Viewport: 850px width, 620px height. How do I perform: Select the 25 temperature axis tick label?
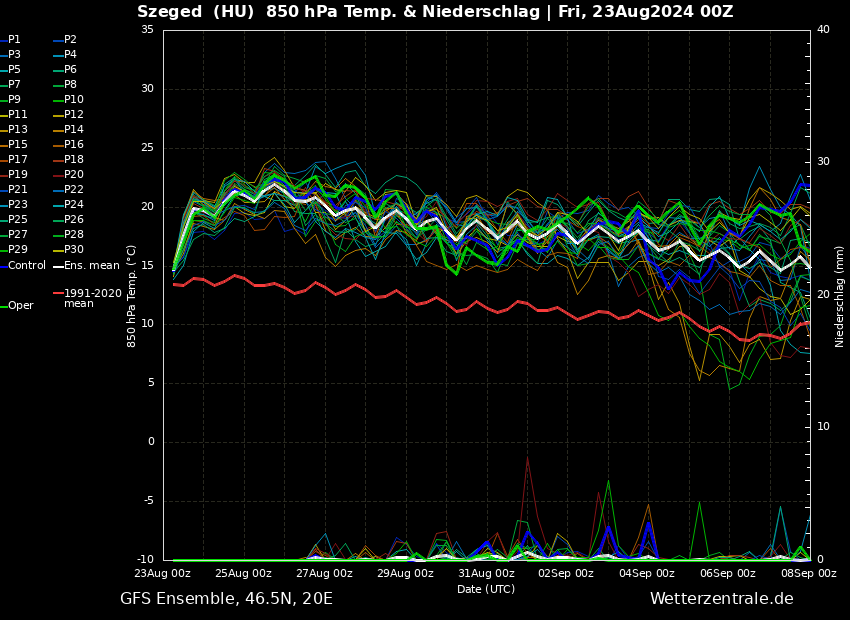pos(147,148)
